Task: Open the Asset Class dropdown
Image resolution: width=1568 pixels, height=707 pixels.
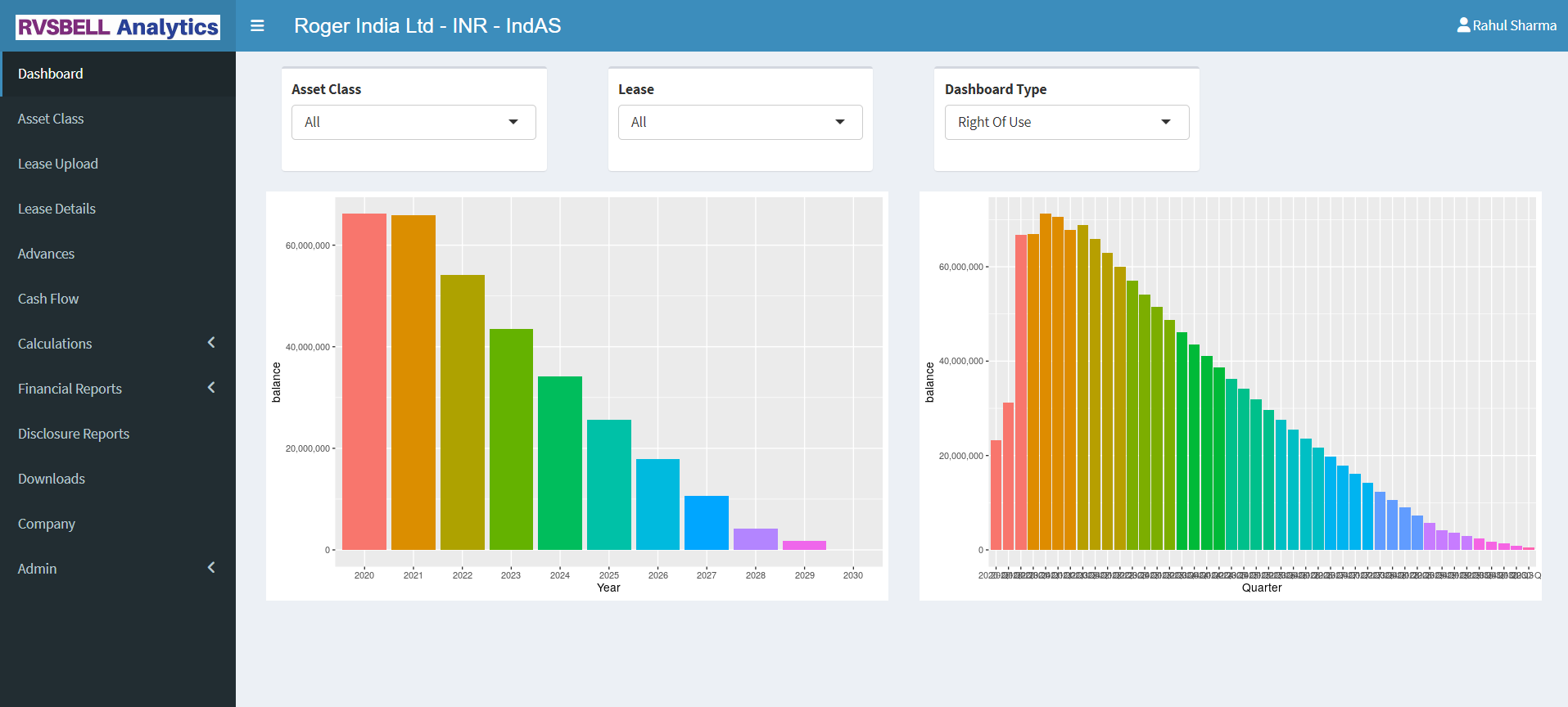Action: 413,122
